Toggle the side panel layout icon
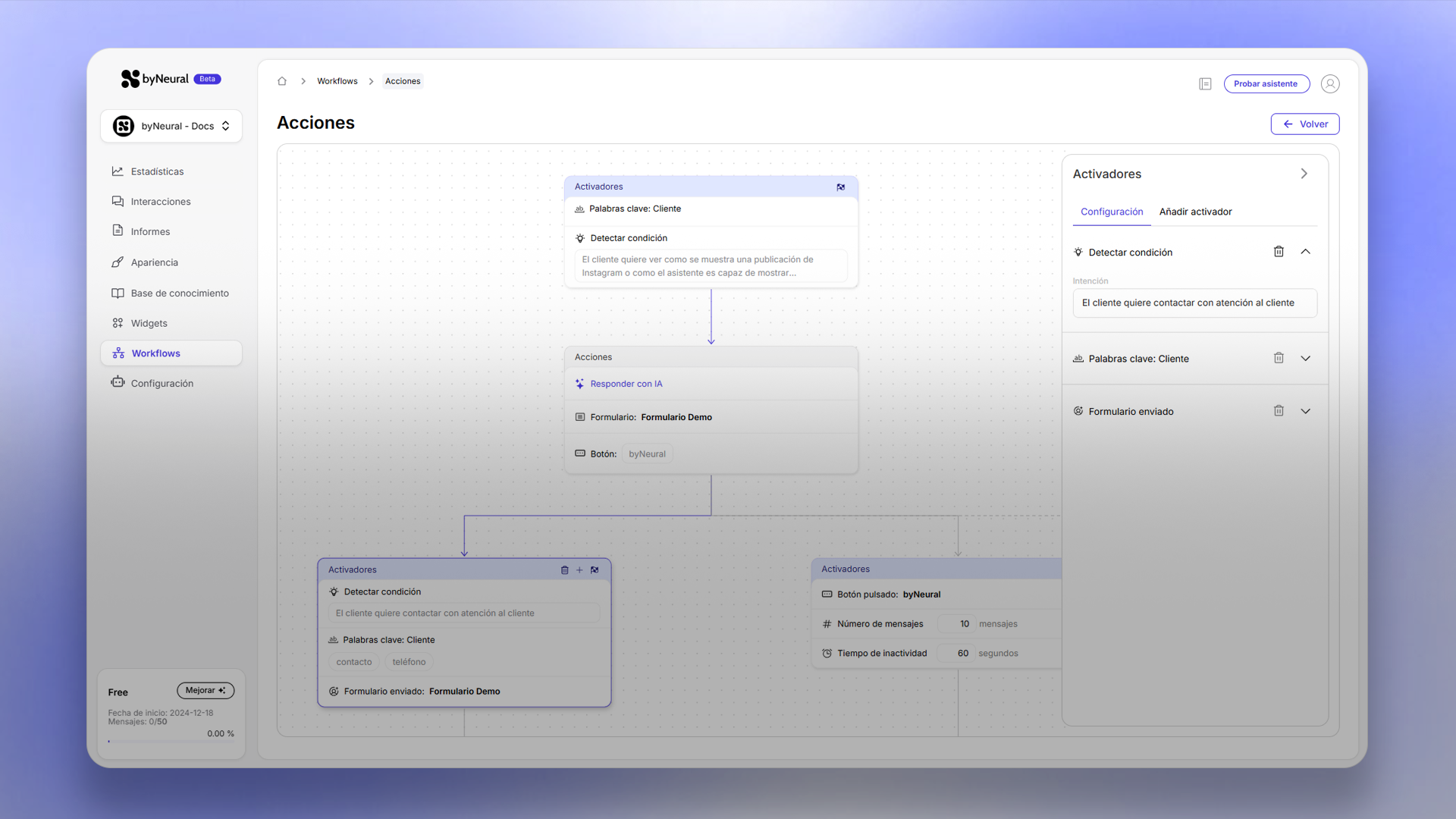The height and width of the screenshot is (819, 1456). [1205, 84]
